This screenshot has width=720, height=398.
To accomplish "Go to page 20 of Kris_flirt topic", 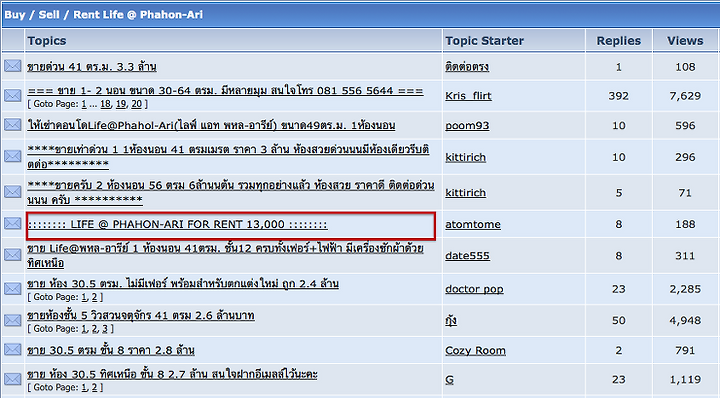I will (x=137, y=104).
